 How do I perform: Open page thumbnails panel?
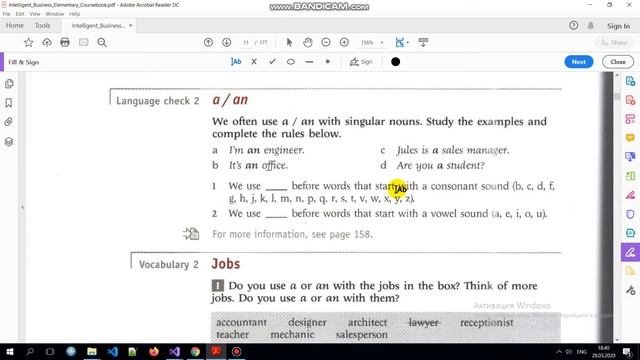coord(9,84)
